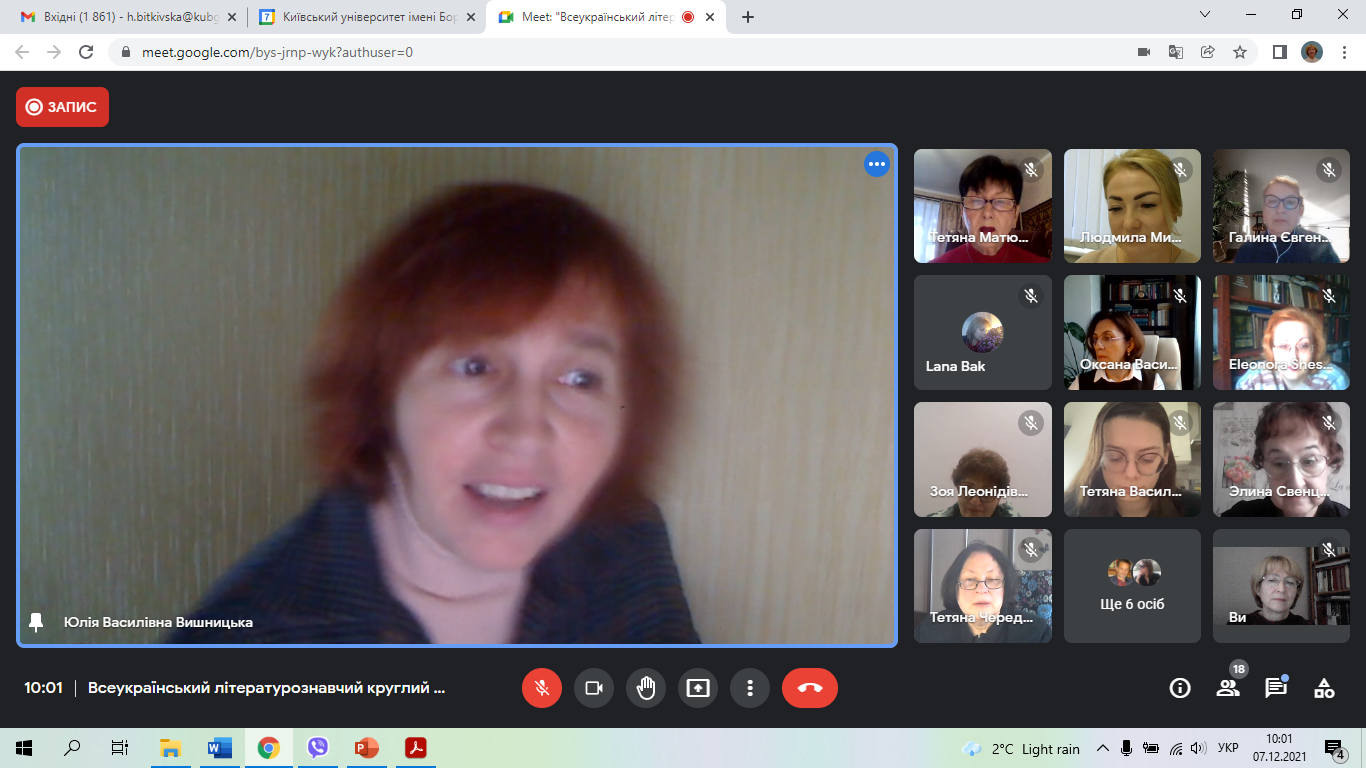1366x768 pixels.
Task: Click the Present now screen share icon
Action: pyautogui.click(x=698, y=688)
